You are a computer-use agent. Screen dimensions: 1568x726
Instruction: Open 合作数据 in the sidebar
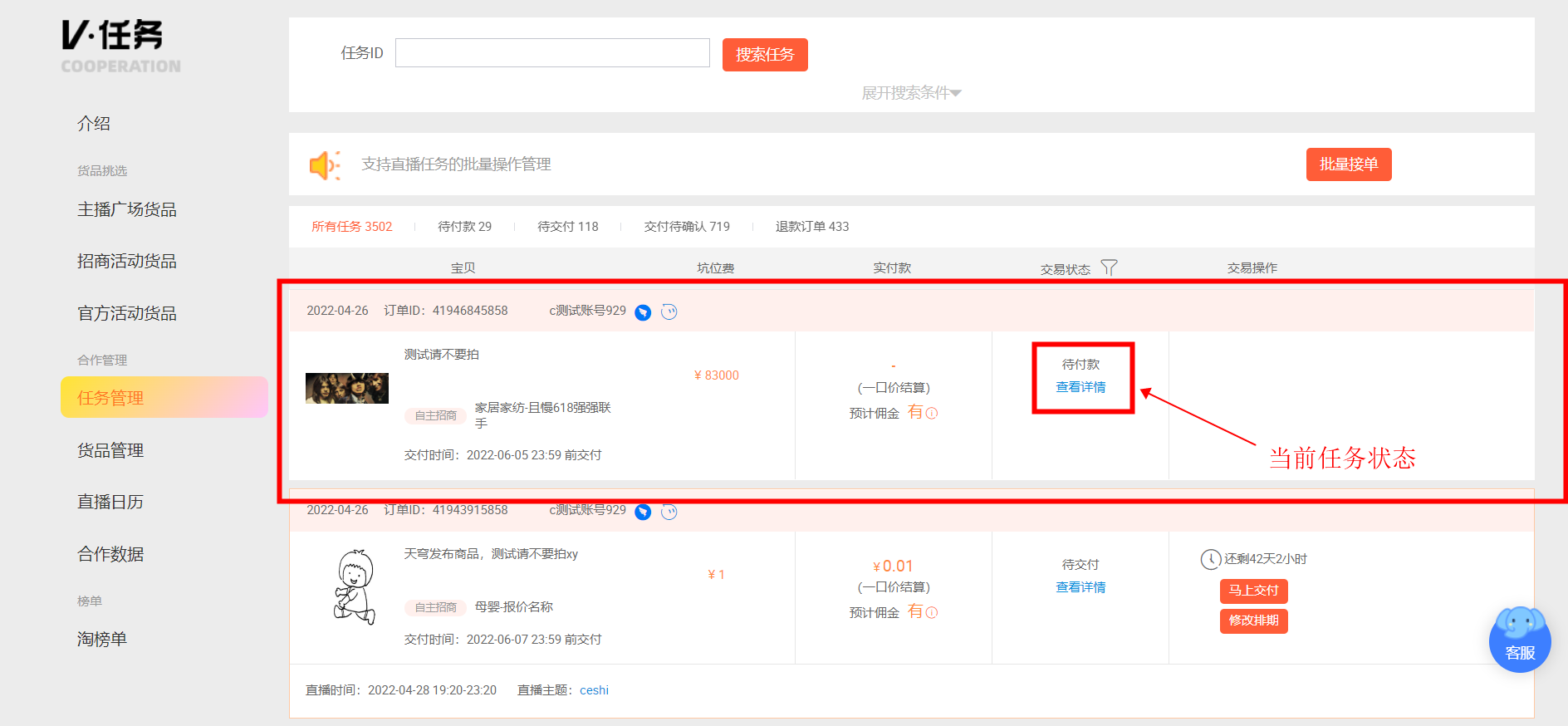pos(110,554)
